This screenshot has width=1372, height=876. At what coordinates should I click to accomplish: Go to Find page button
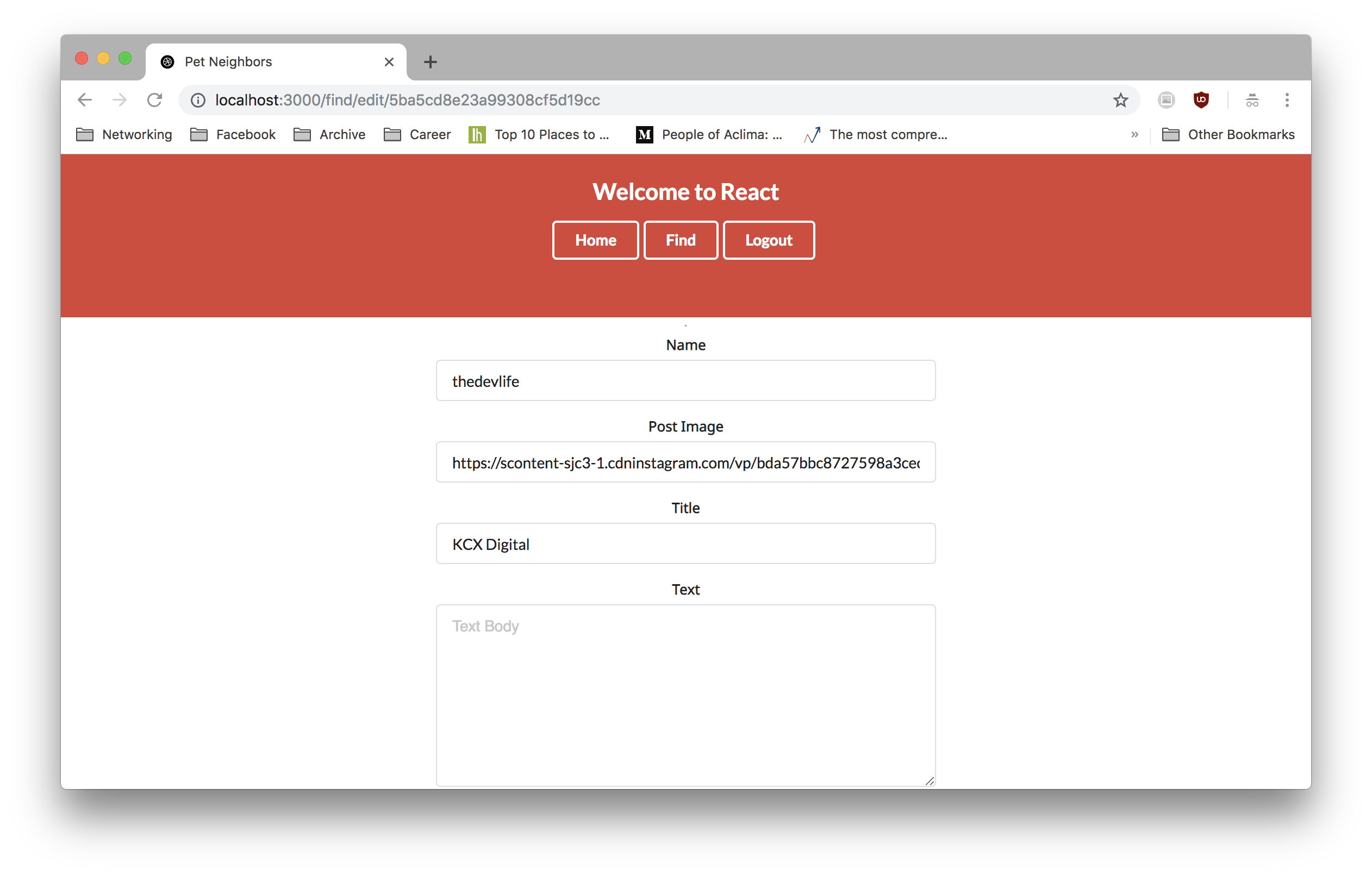pos(681,240)
